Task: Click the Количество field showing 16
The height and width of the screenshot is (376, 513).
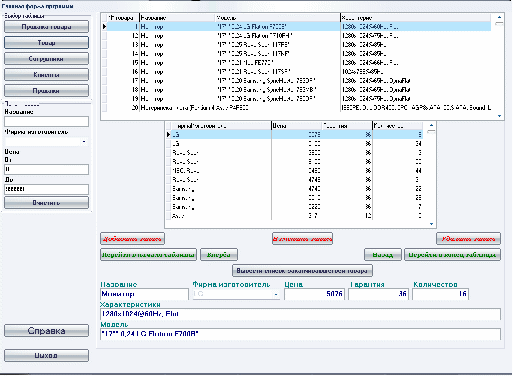Action: pos(440,294)
